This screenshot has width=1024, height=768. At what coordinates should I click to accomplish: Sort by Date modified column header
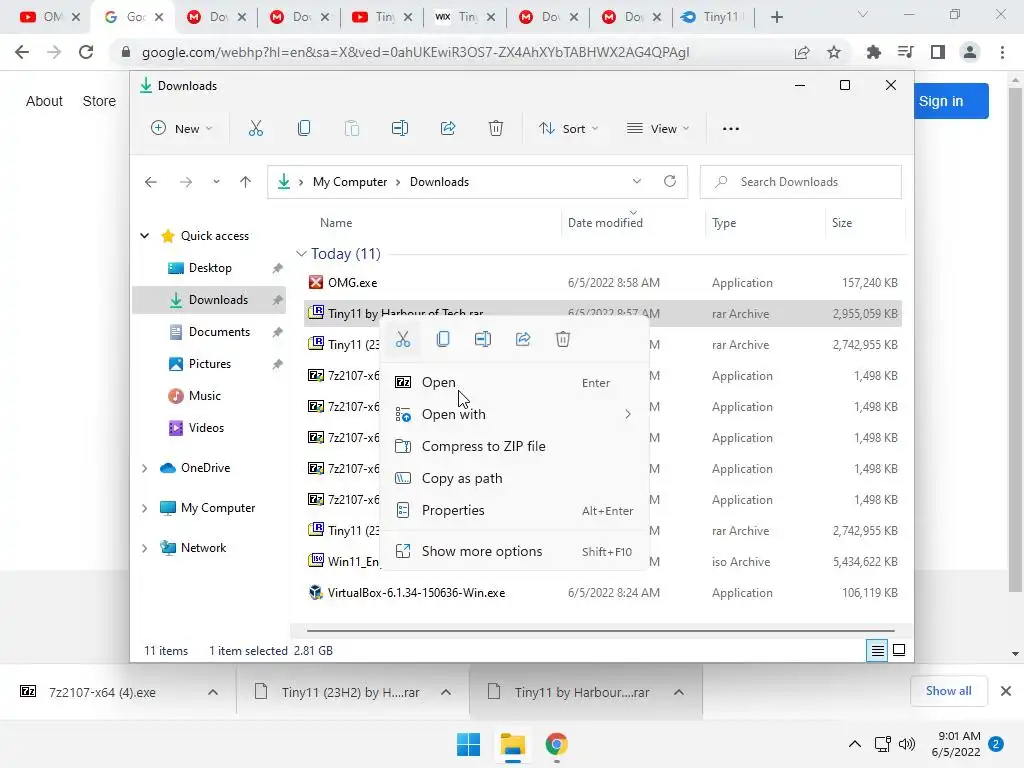coord(605,223)
